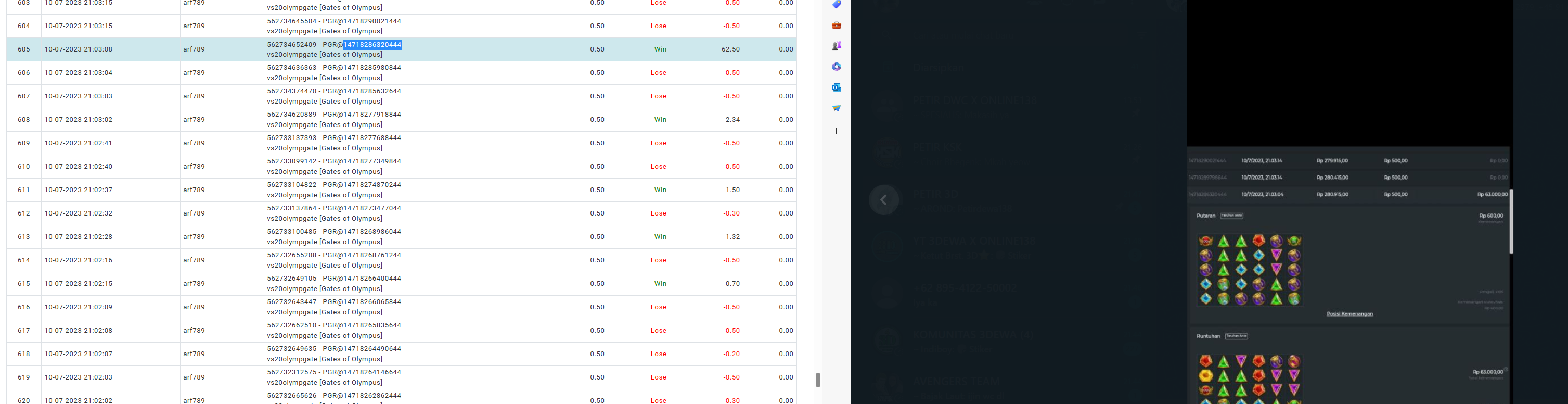This screenshot has height=404, width=1568.
Task: Click the Lose status in row 606
Action: [658, 73]
